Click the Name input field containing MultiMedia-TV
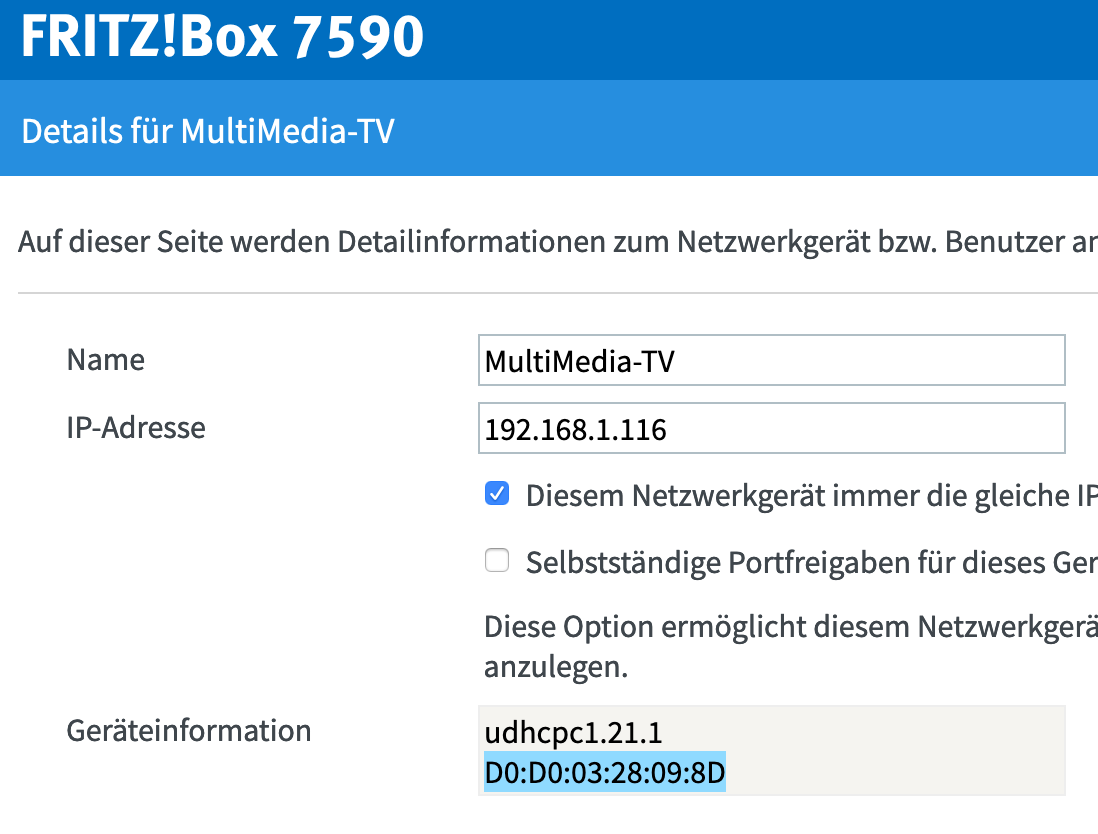This screenshot has width=1098, height=834. (771, 360)
